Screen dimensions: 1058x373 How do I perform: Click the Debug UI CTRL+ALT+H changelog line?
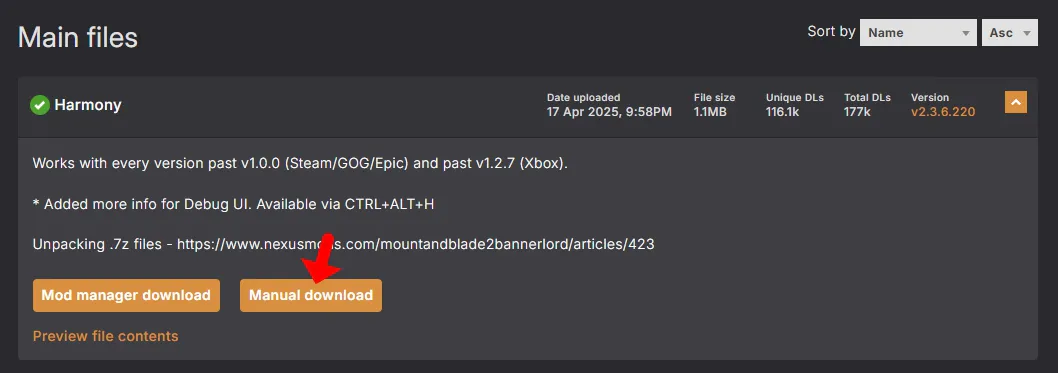pos(233,204)
